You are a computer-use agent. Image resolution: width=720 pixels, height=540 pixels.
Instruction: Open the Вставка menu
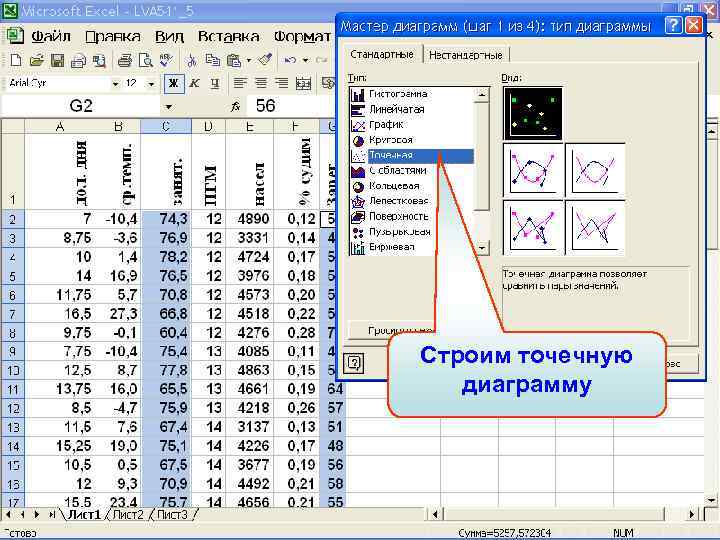228,36
